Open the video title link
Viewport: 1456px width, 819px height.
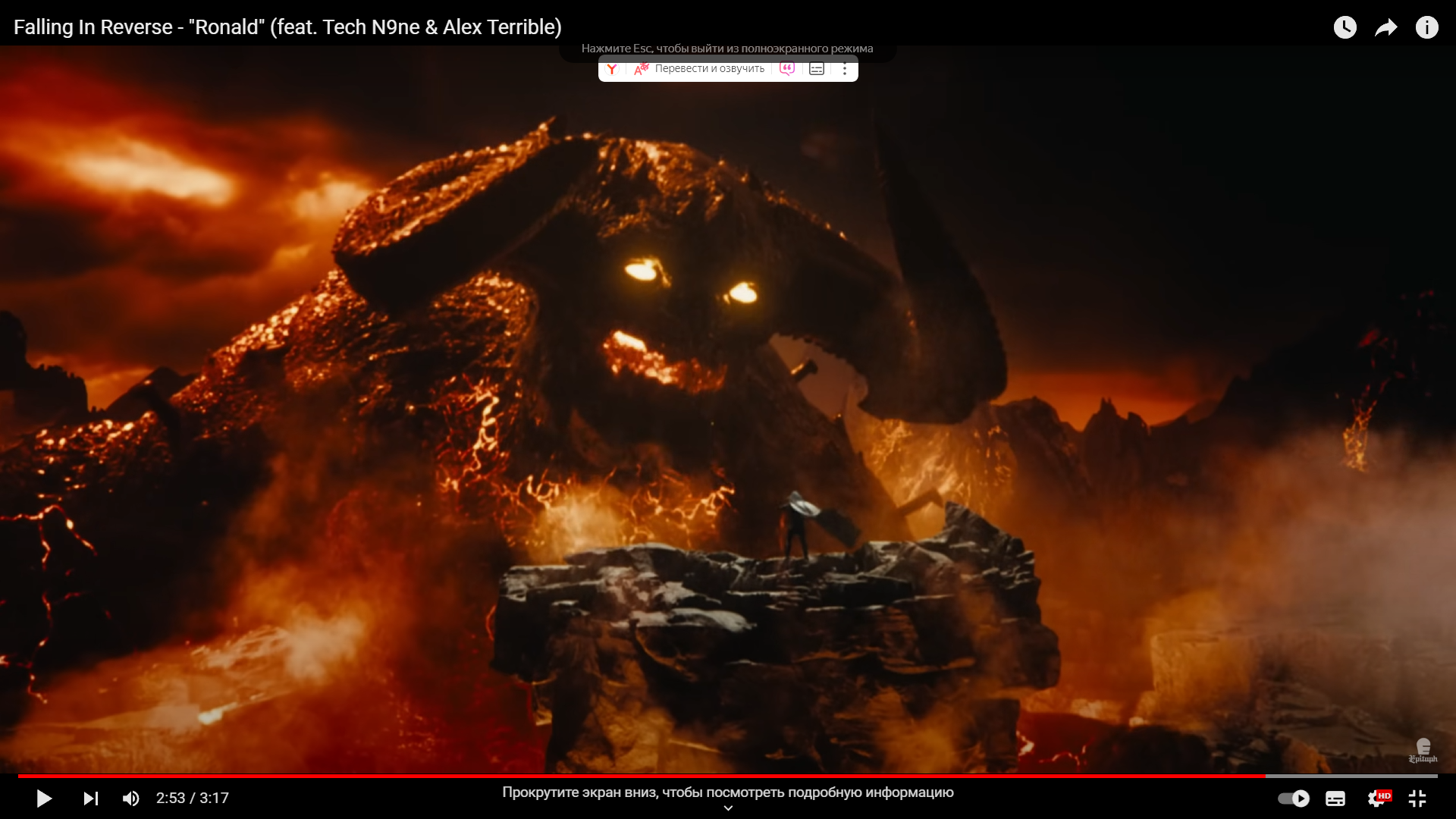287,27
